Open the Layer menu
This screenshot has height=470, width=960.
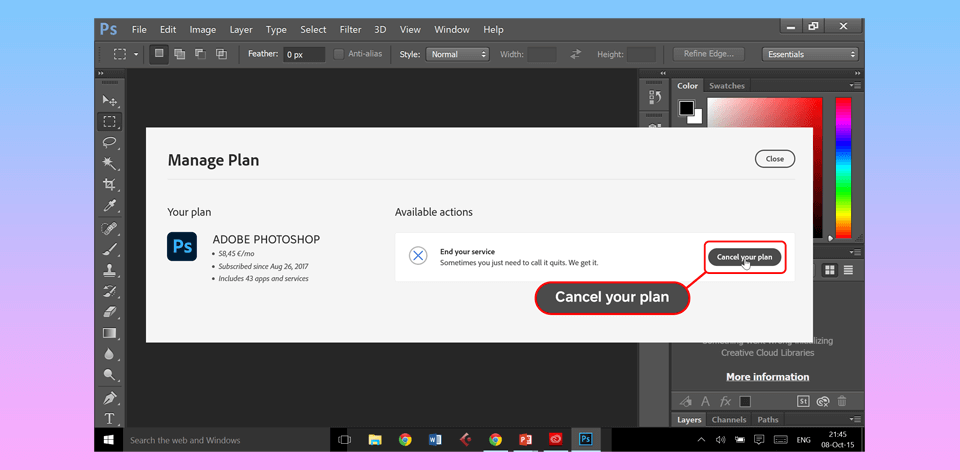241,29
